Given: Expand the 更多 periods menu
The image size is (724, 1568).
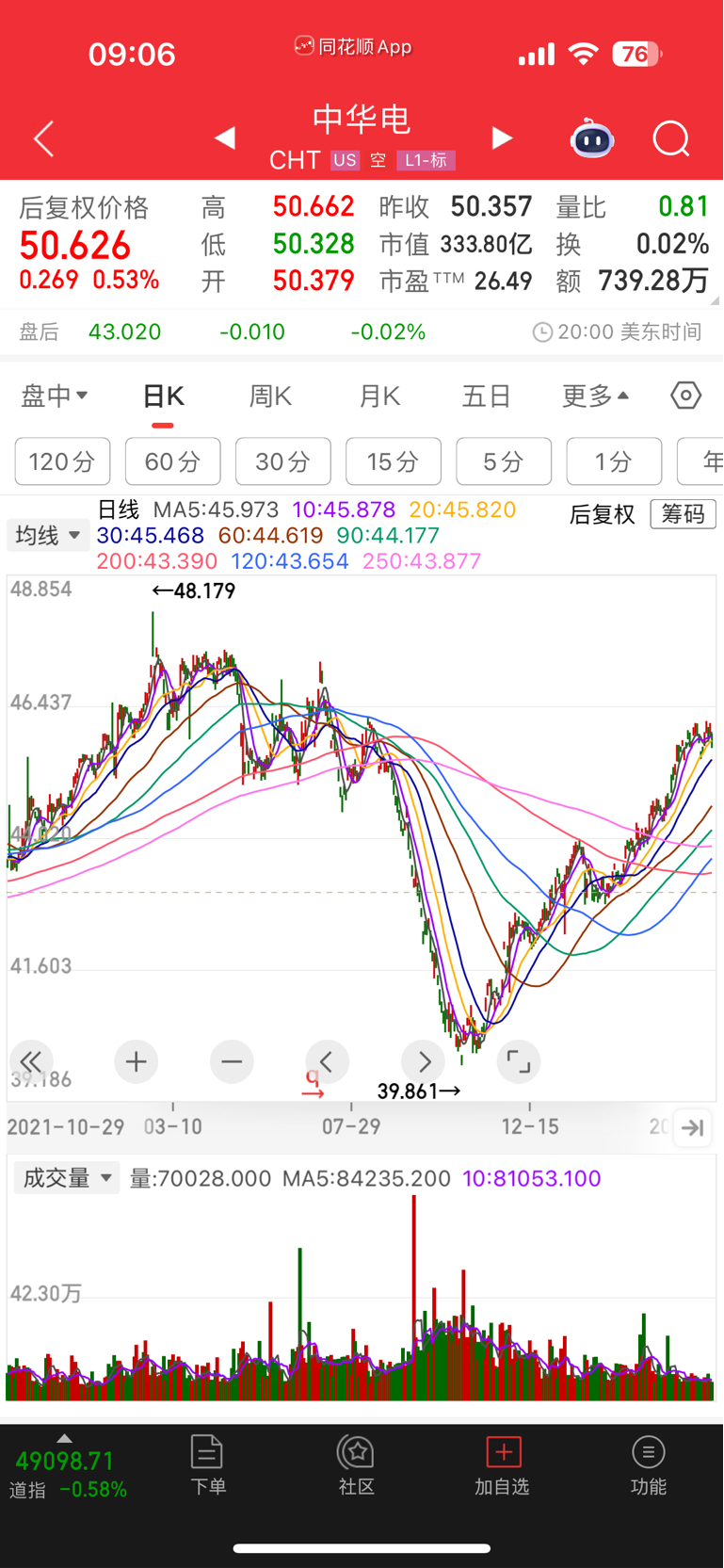Looking at the screenshot, I should click(x=595, y=396).
